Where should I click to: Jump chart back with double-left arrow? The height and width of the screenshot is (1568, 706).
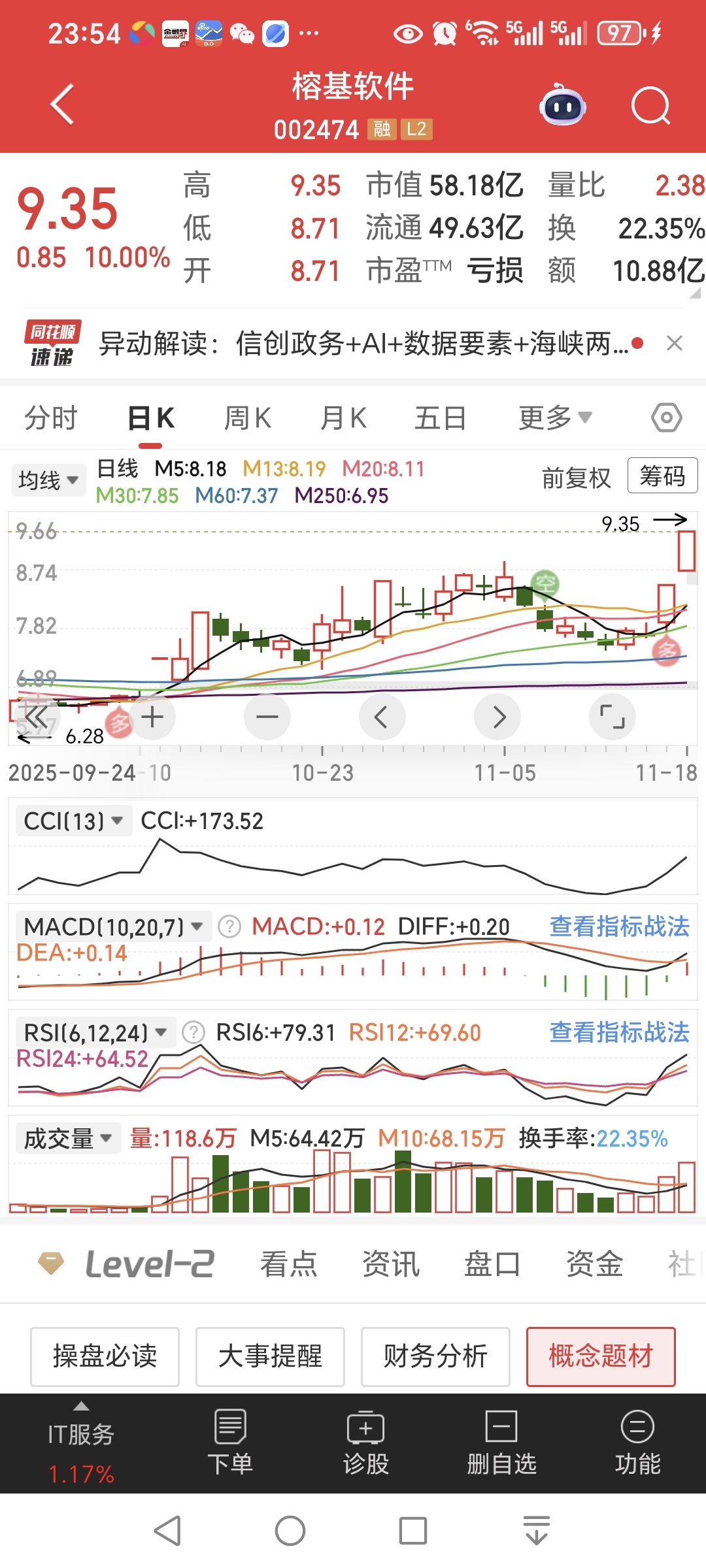coord(37,717)
